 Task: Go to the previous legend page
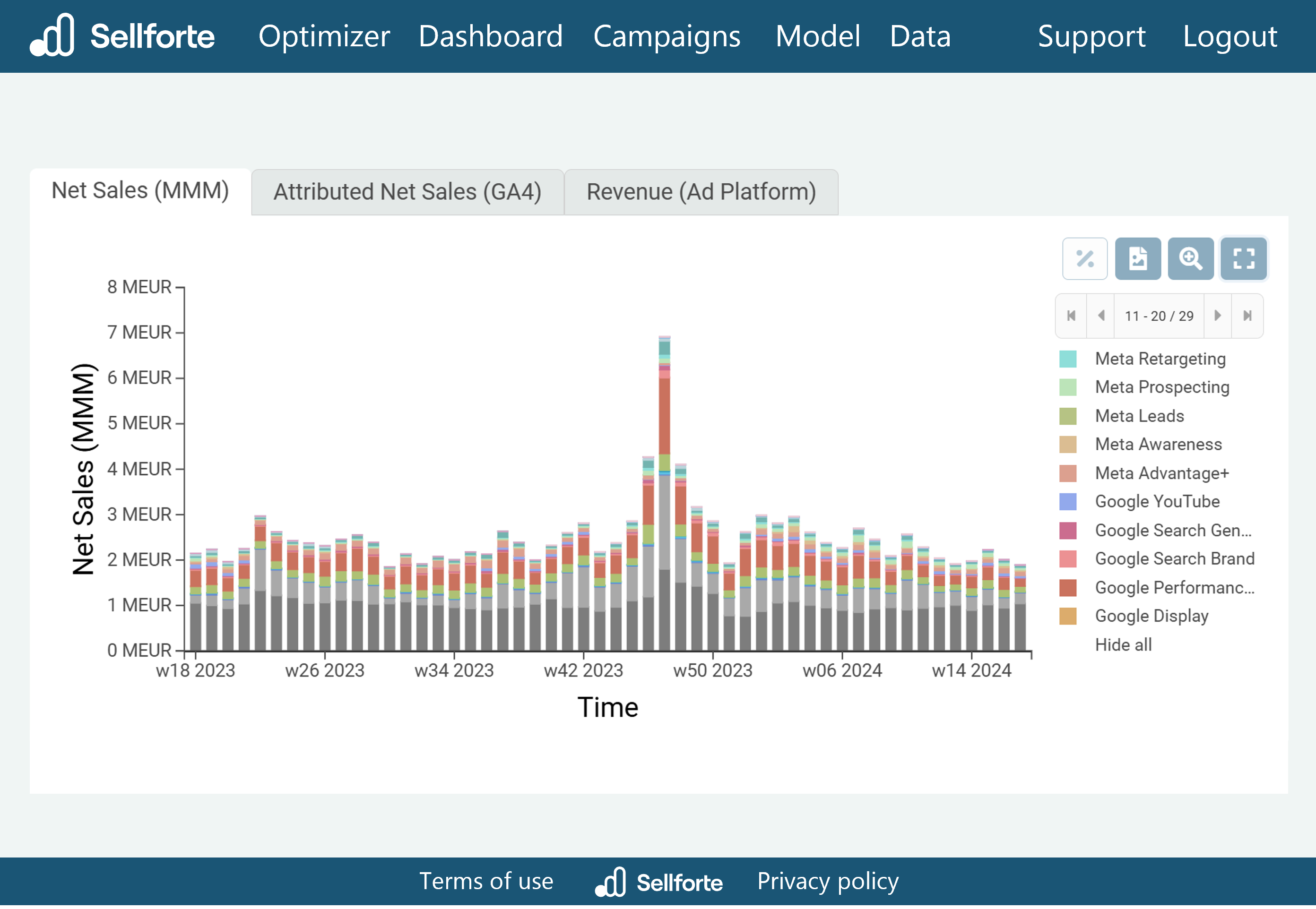pyautogui.click(x=1101, y=316)
